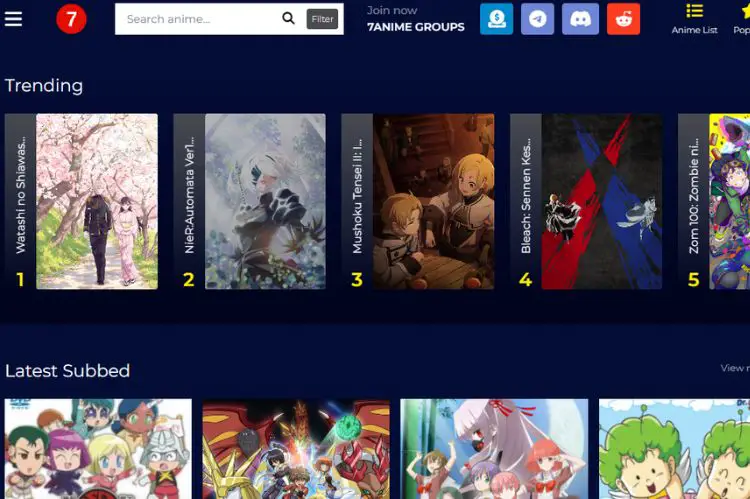
Task: Open the Discord group icon
Action: pyautogui.click(x=580, y=19)
